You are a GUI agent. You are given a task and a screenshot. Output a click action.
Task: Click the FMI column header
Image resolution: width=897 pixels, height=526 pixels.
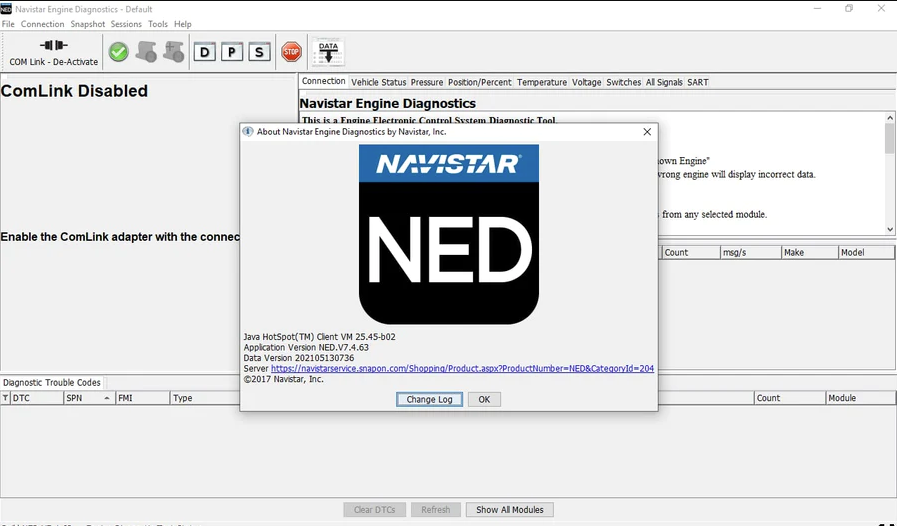coord(142,398)
